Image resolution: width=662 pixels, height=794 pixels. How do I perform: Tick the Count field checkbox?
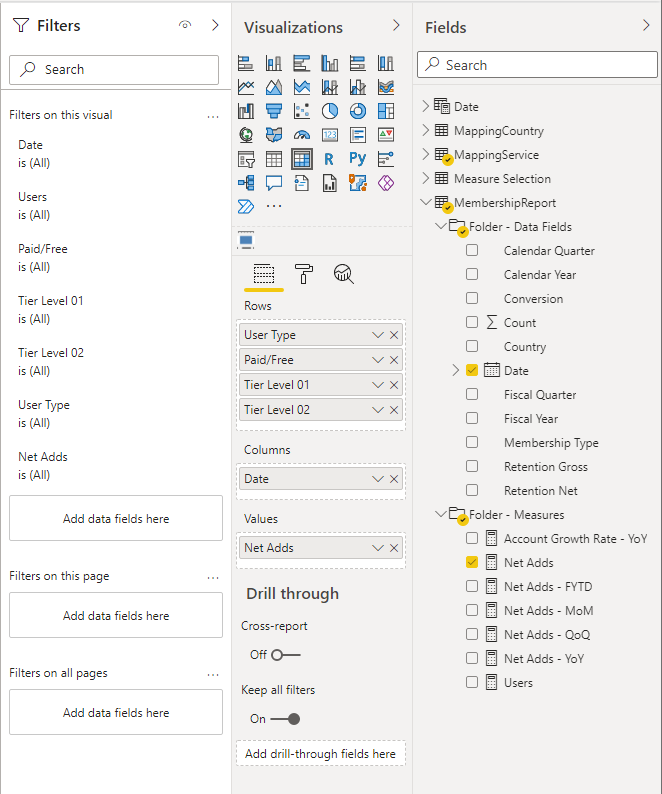472,322
